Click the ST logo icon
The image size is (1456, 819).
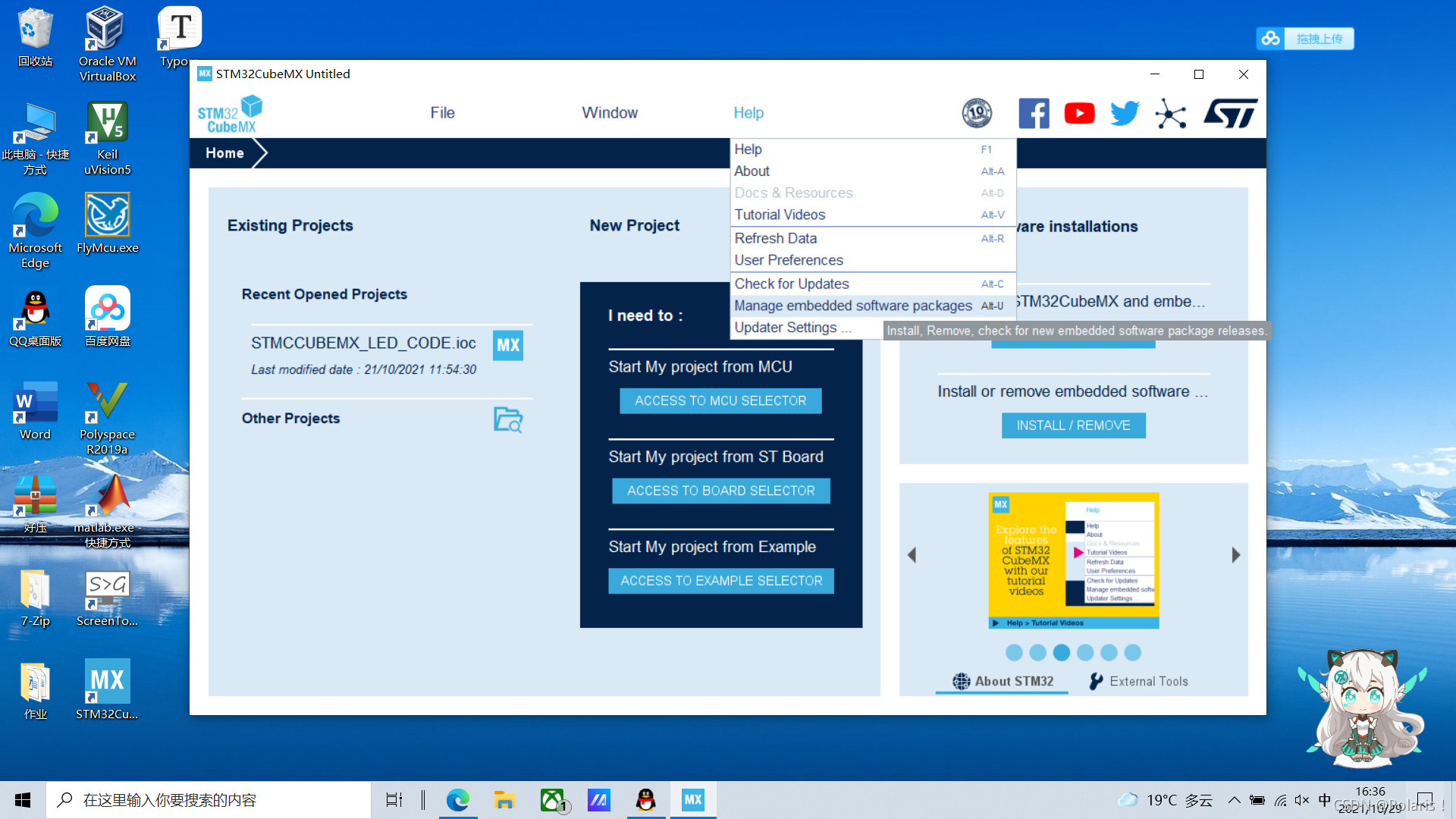1230,113
